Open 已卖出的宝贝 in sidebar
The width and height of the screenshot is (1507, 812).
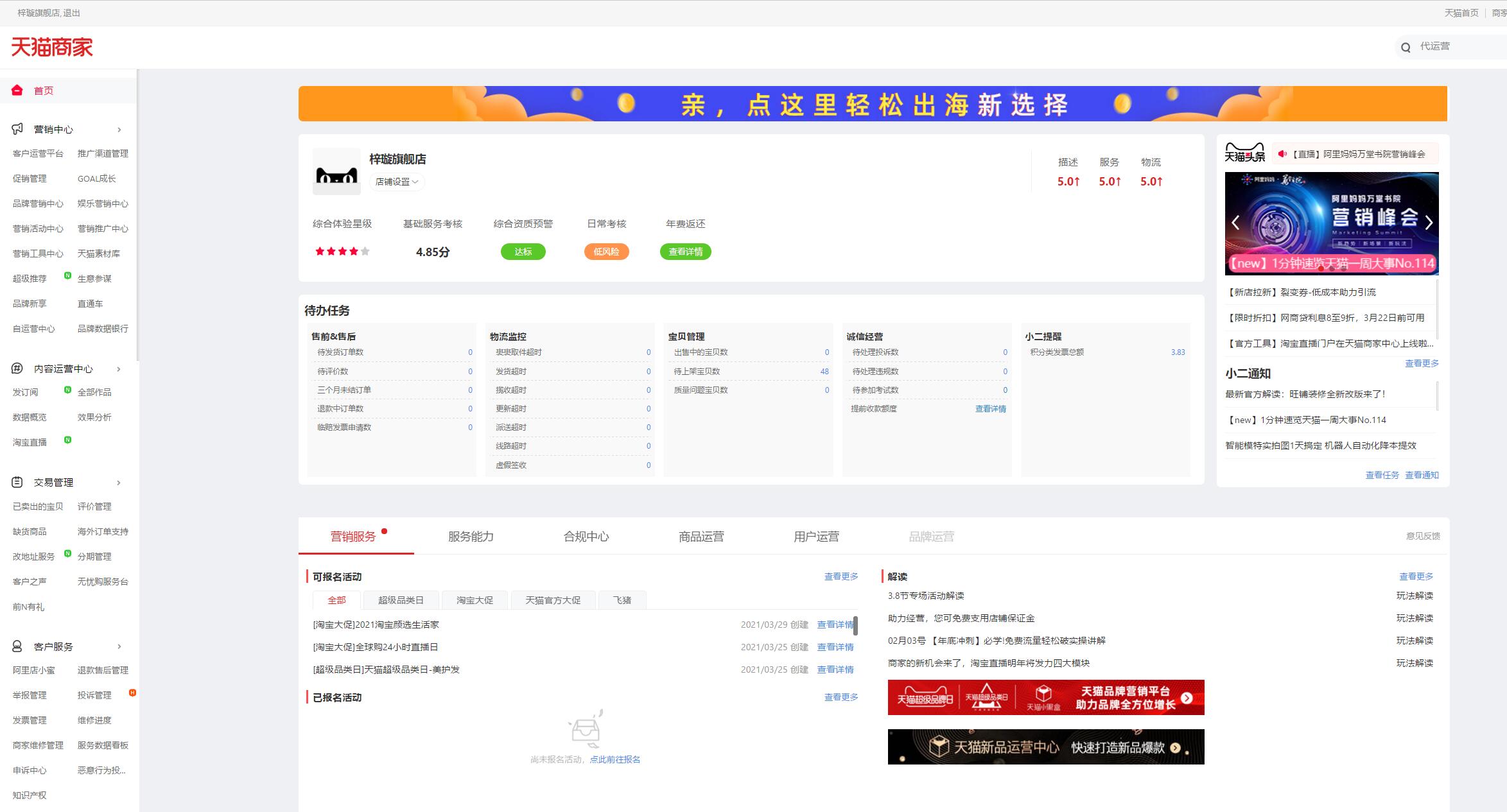pos(38,506)
